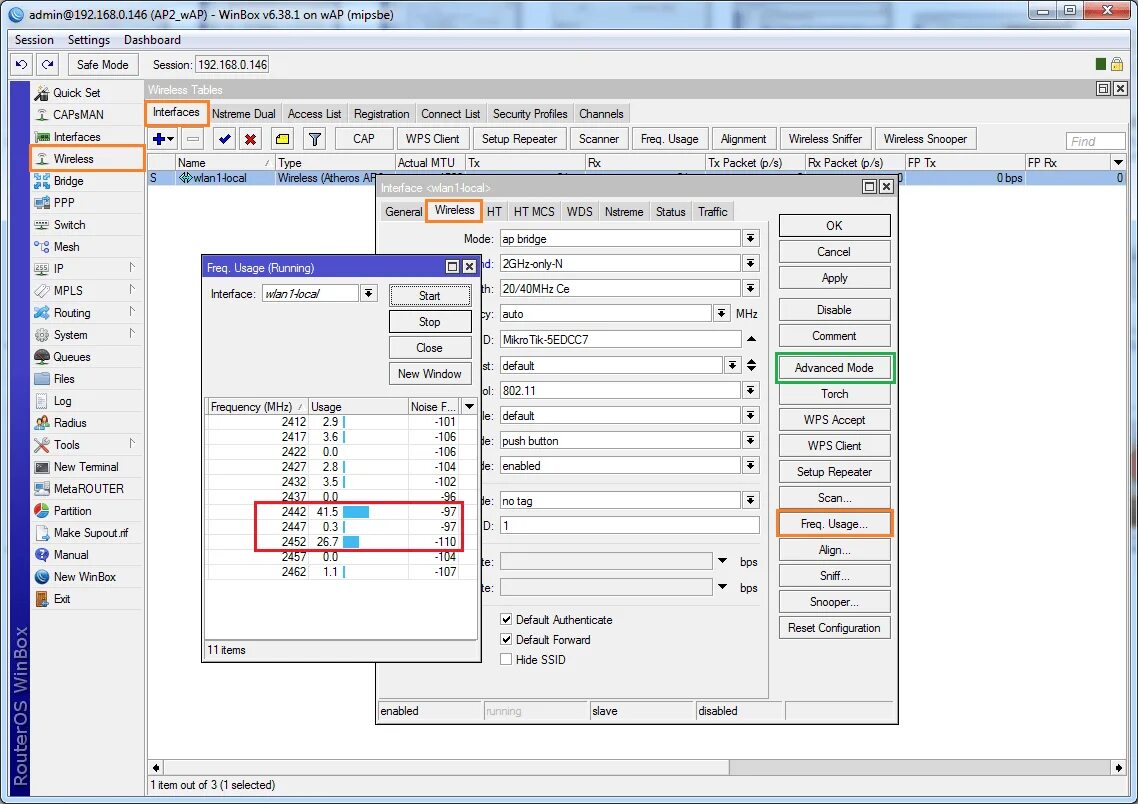The width and height of the screenshot is (1138, 804).
Task: Switch to Nstreme Dual tab
Action: 243,114
